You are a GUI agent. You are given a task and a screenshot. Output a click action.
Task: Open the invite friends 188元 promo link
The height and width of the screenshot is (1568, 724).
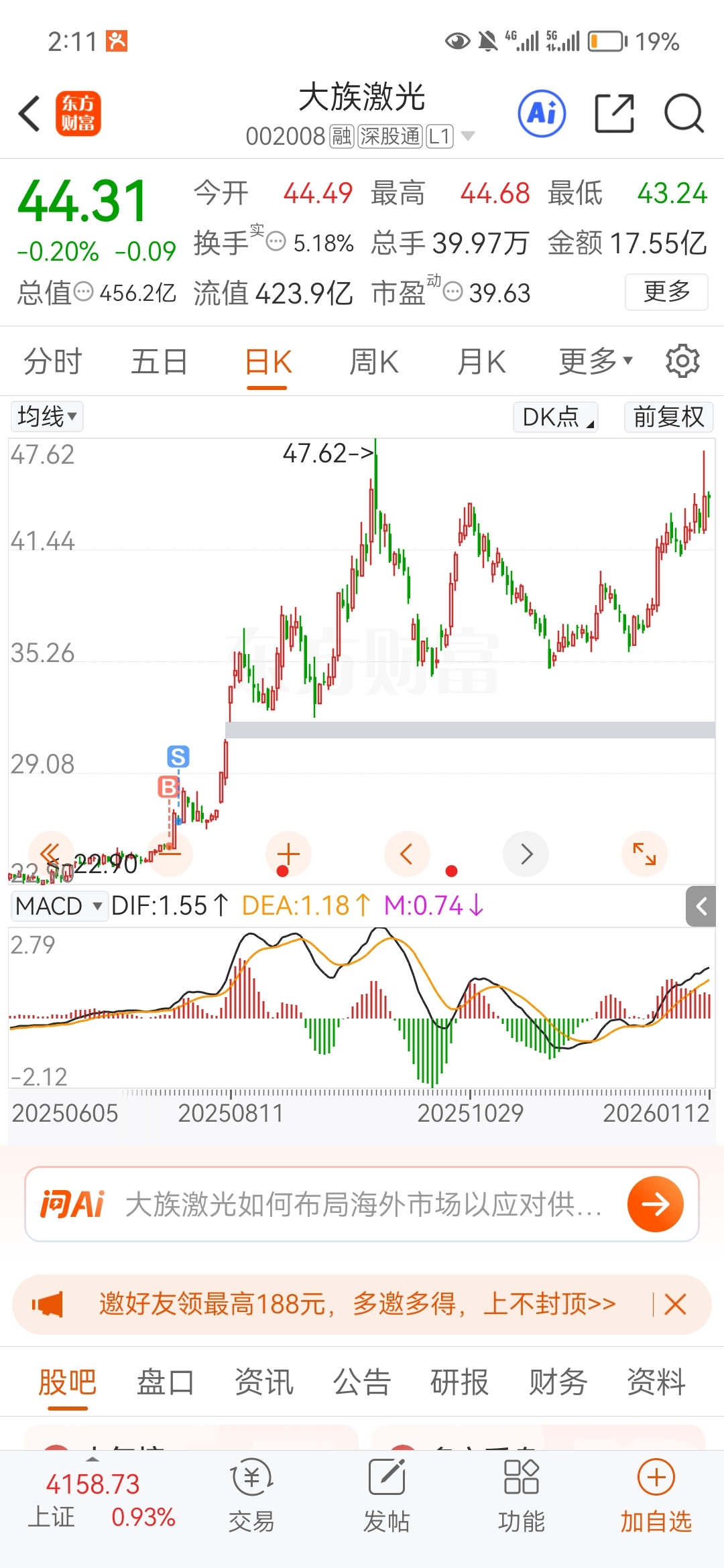point(357,1304)
